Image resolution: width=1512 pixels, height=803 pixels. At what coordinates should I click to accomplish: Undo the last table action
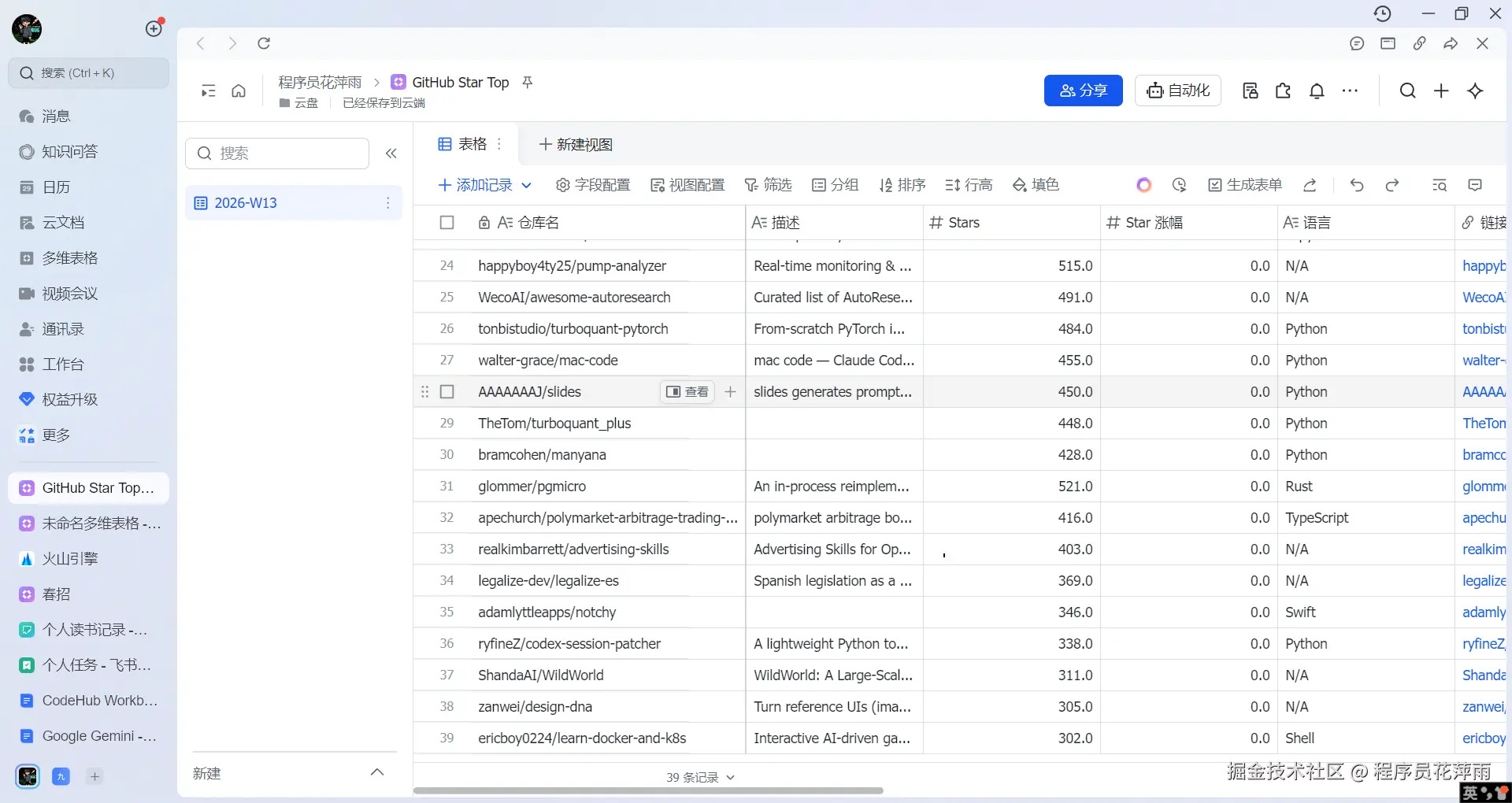1357,185
